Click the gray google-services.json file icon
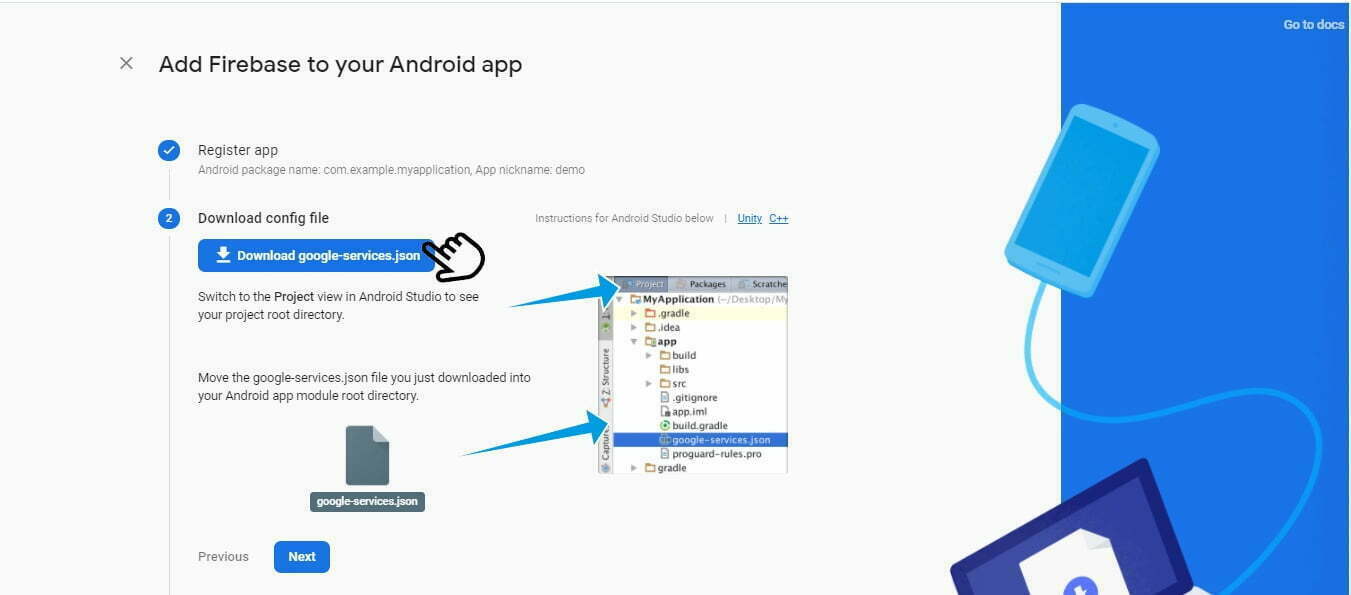The height and width of the screenshot is (595, 1351). click(367, 456)
